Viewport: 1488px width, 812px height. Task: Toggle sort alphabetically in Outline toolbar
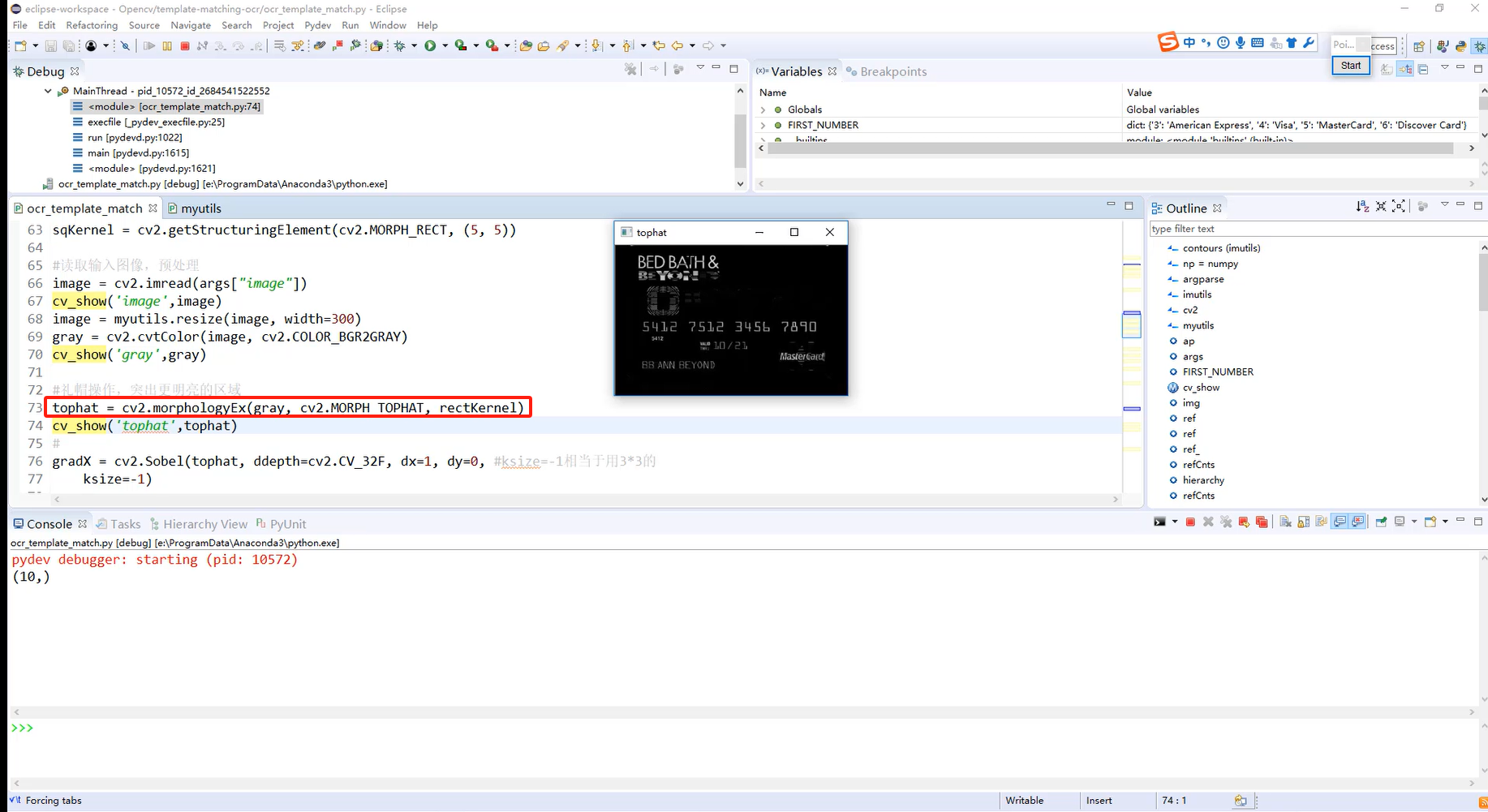pos(1362,207)
